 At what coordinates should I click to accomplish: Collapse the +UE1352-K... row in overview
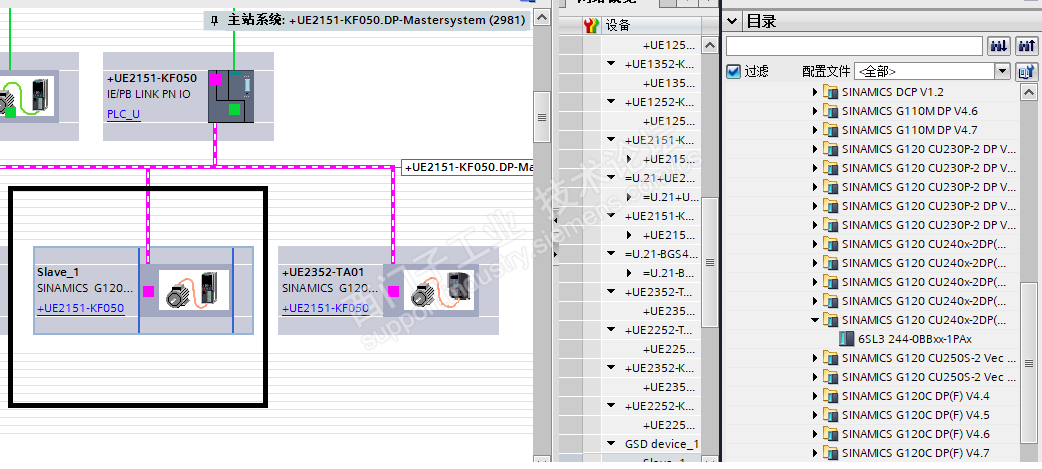(611, 64)
